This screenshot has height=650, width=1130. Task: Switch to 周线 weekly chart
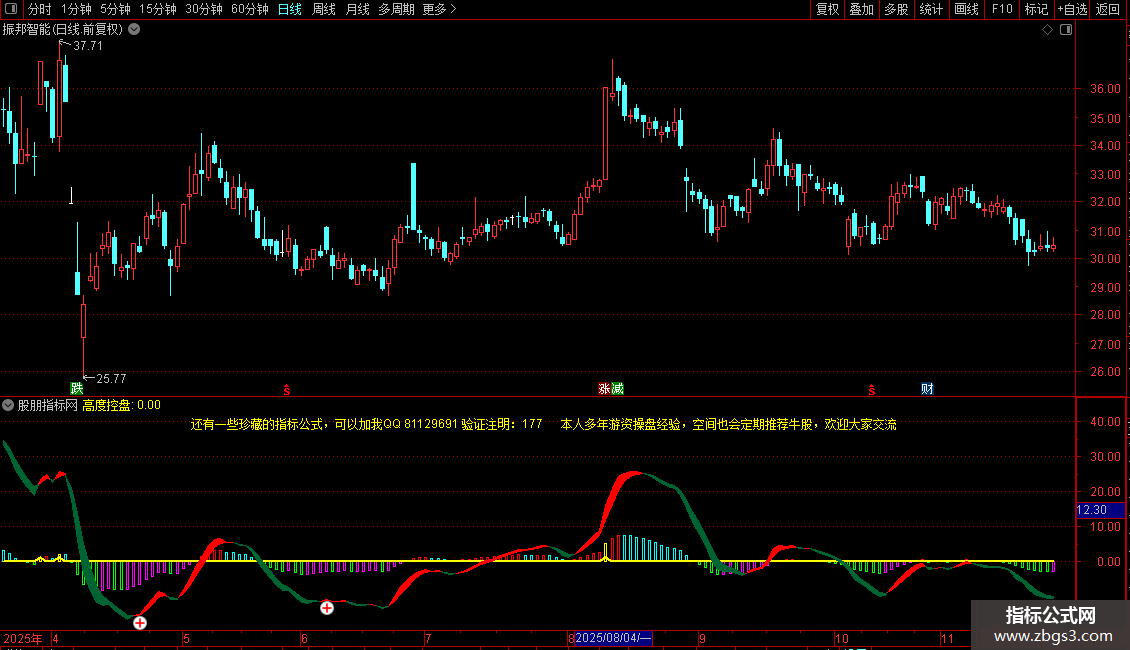(x=324, y=9)
